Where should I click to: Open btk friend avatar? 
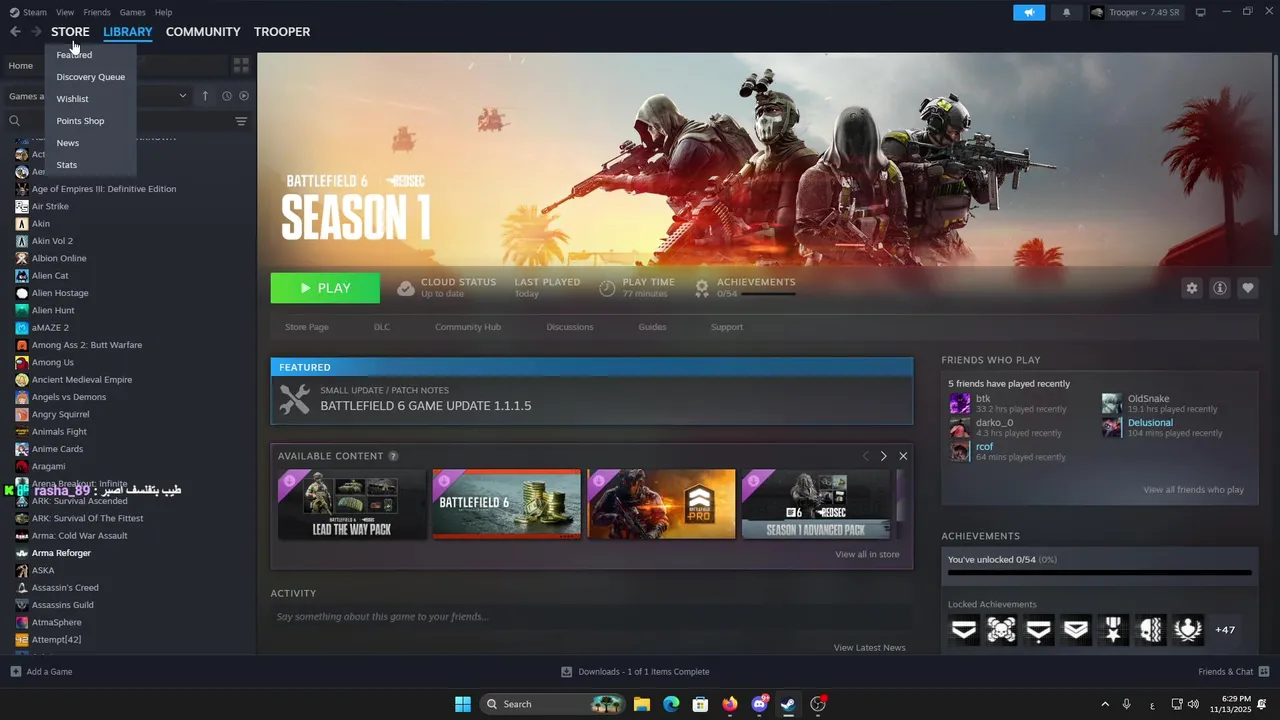[960, 403]
